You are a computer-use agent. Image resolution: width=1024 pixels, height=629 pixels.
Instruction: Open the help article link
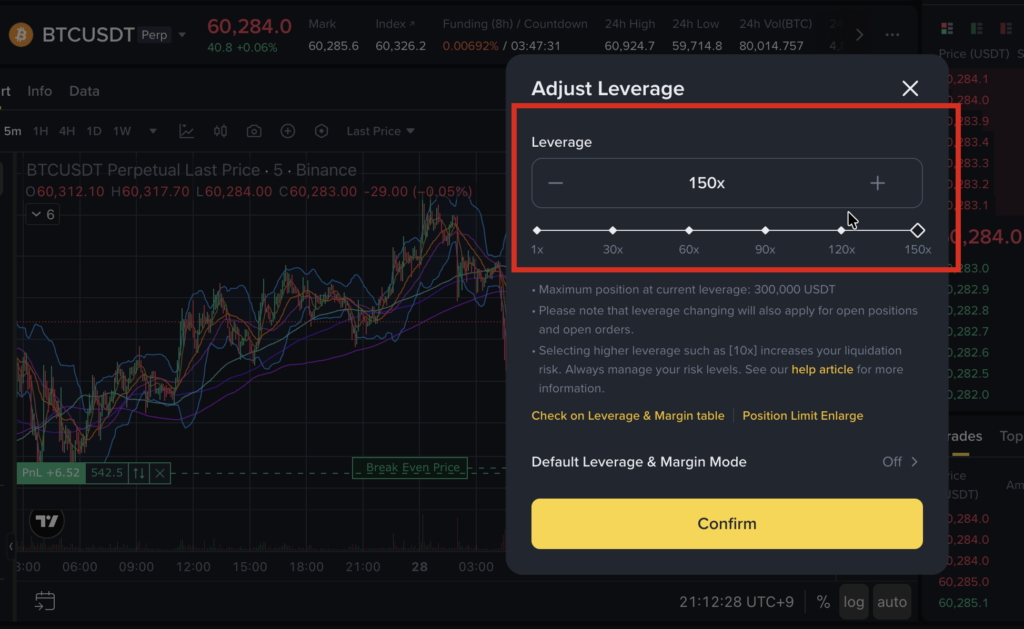[x=822, y=370]
